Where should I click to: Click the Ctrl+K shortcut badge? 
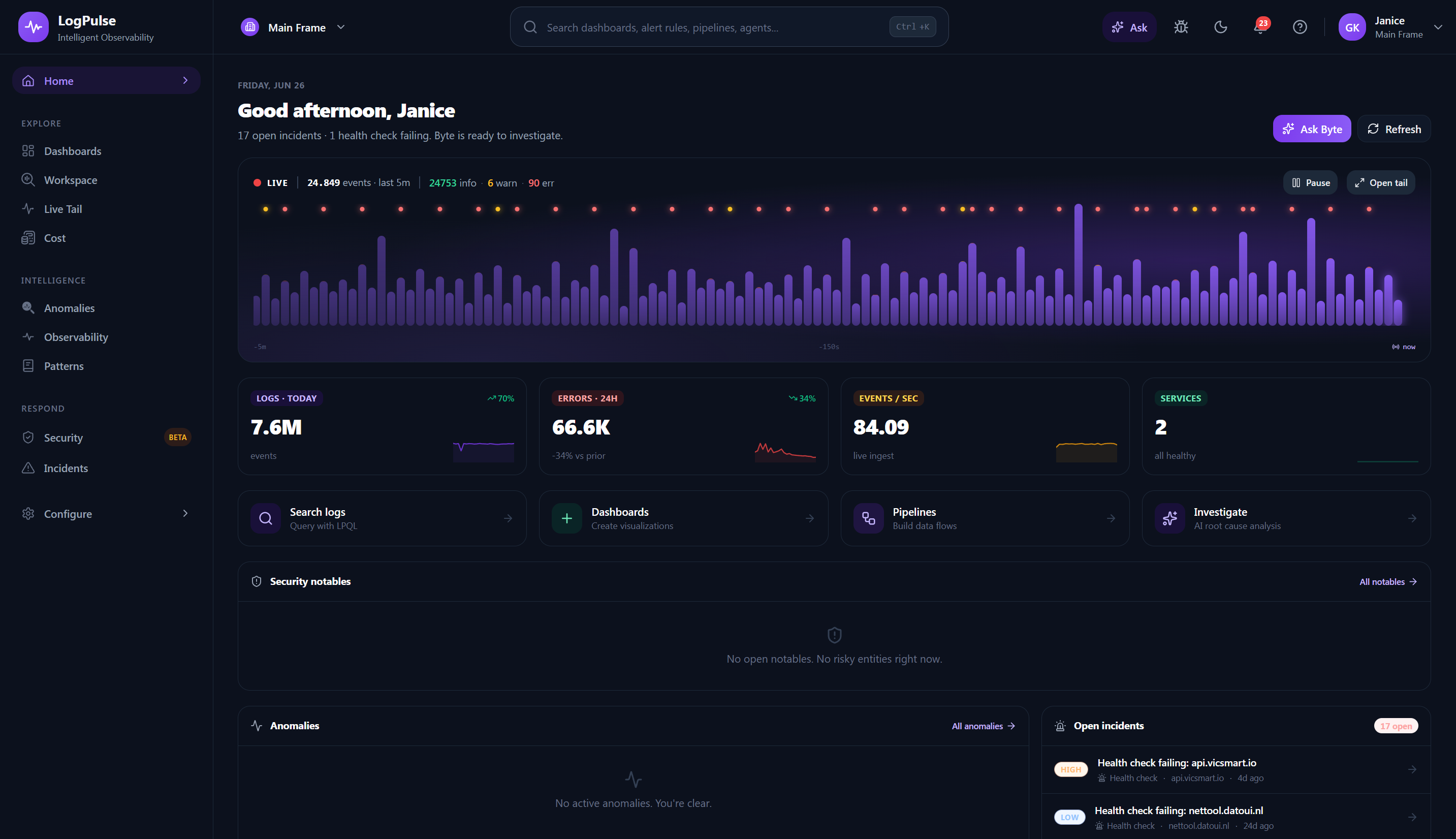[912, 27]
